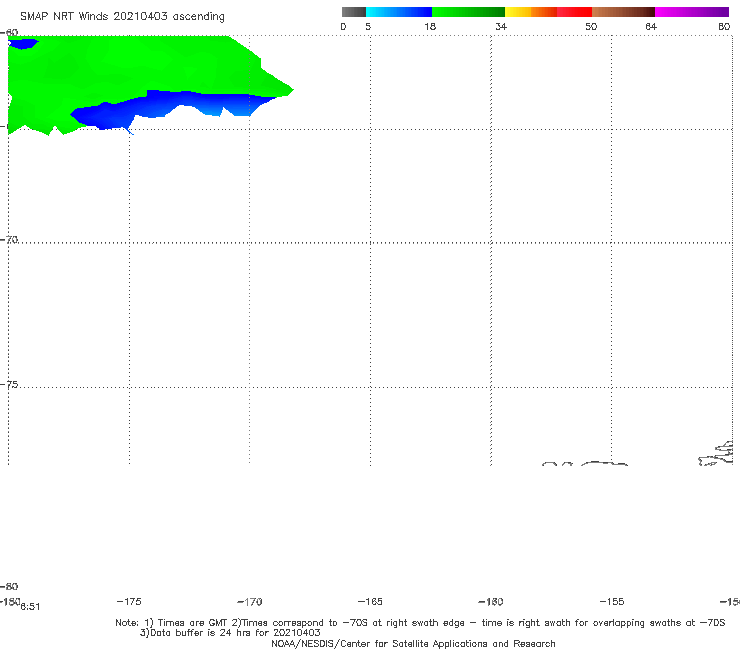740x650 pixels.
Task: Click the NOAA/NESDIS Center for Satellite Applications credit
Action: (413, 643)
